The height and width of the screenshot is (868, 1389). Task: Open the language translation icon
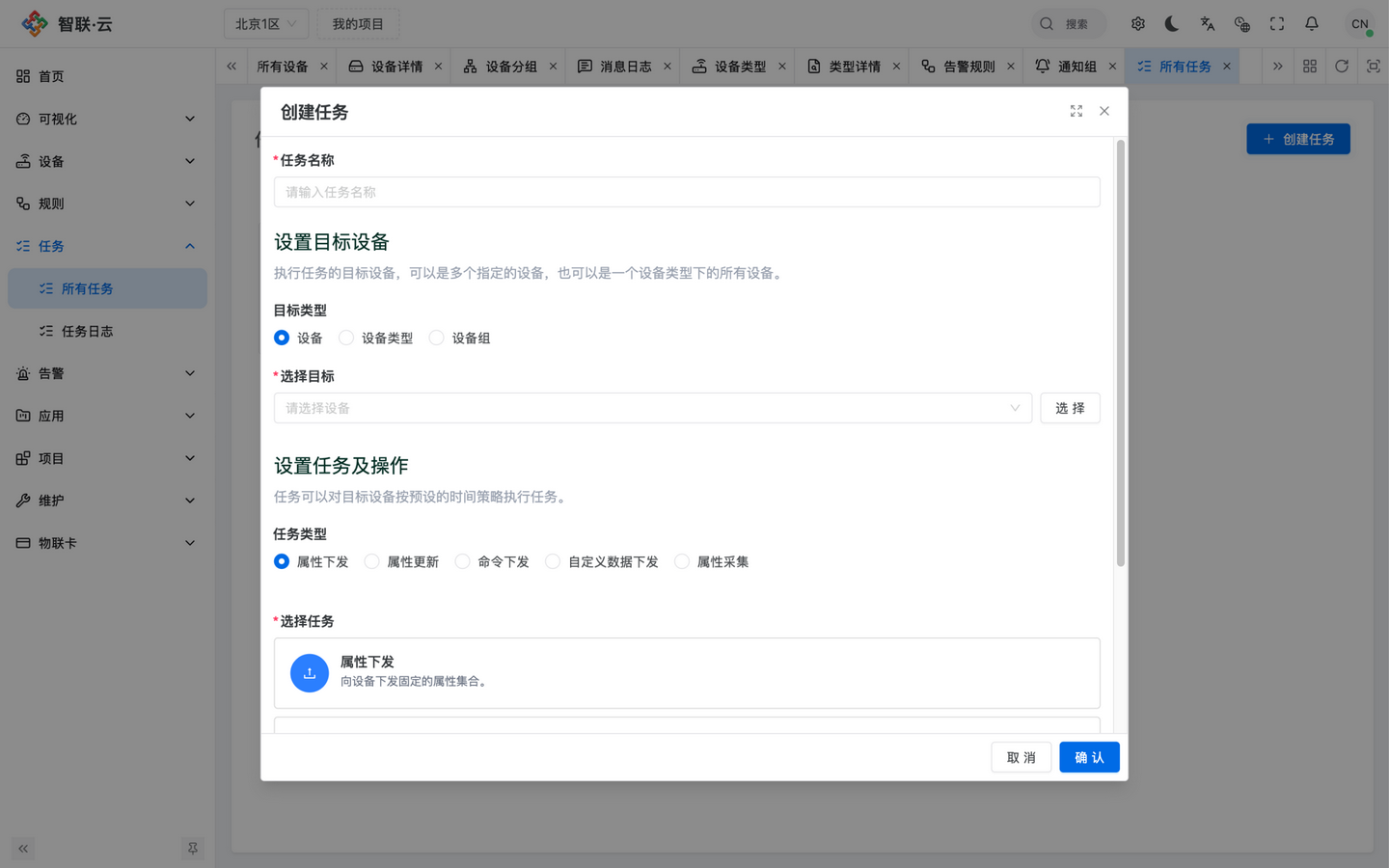pyautogui.click(x=1207, y=24)
